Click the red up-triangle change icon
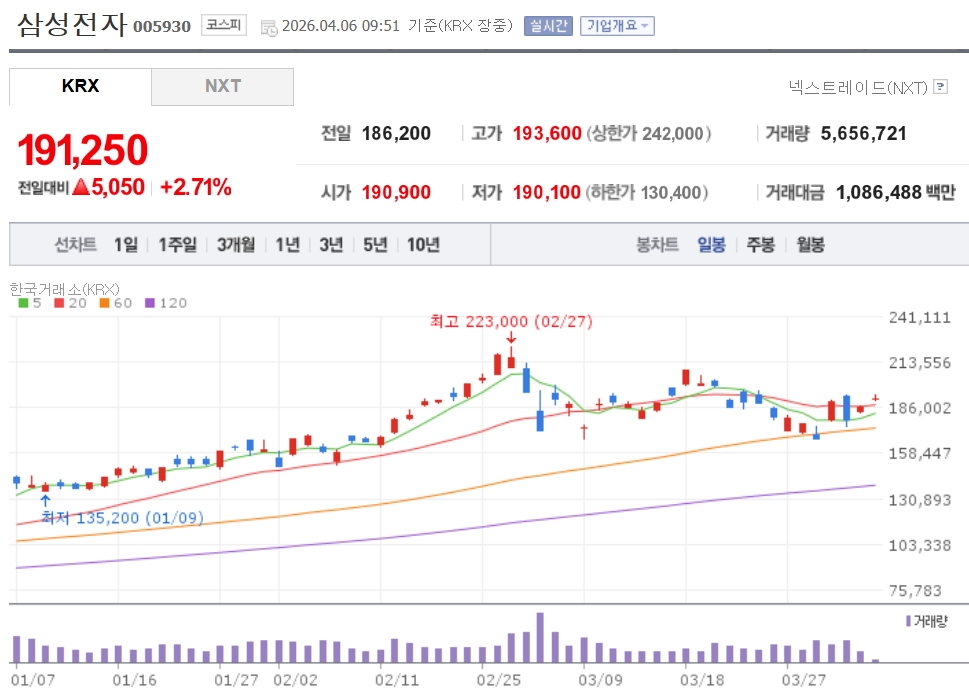This screenshot has height=699, width=969. coord(80,187)
